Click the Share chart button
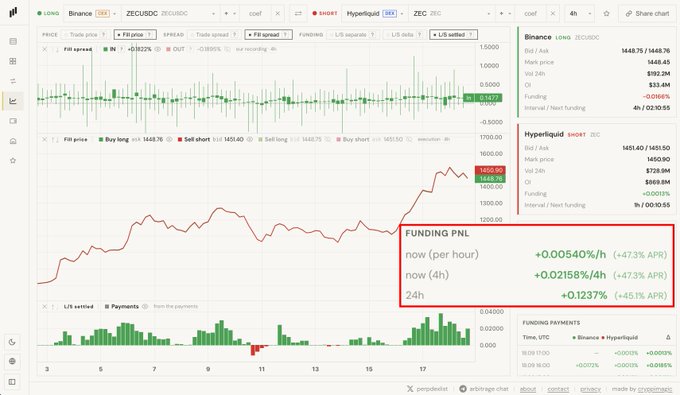The image size is (680, 395). point(647,13)
